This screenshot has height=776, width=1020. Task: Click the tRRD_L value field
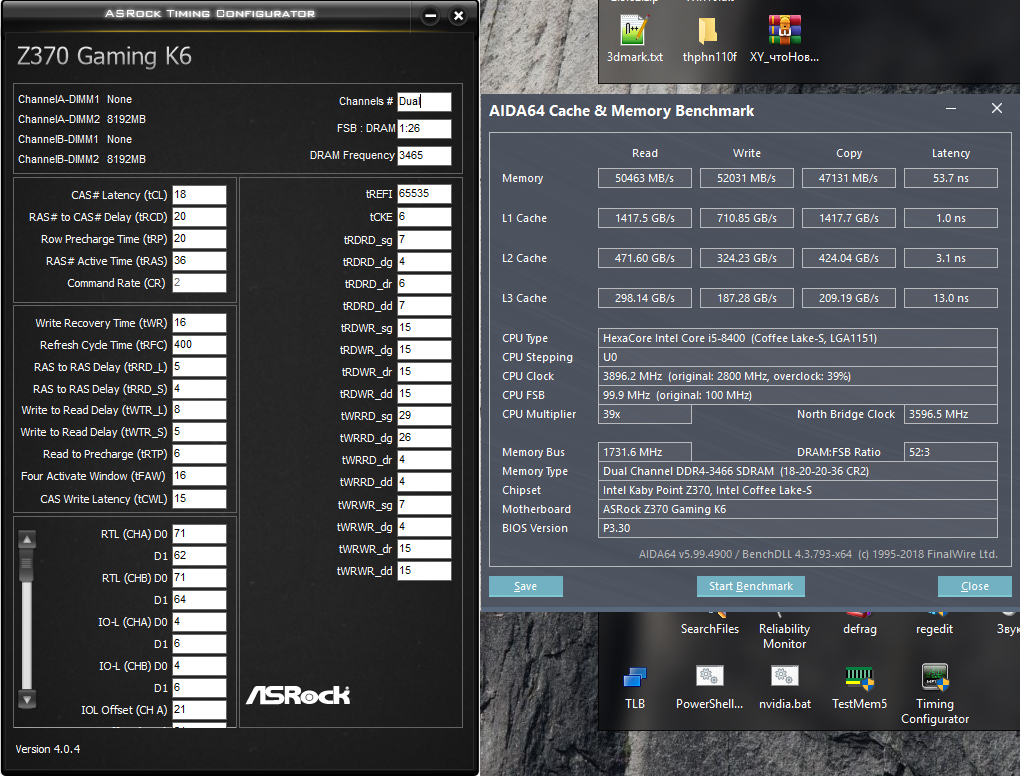coord(199,367)
